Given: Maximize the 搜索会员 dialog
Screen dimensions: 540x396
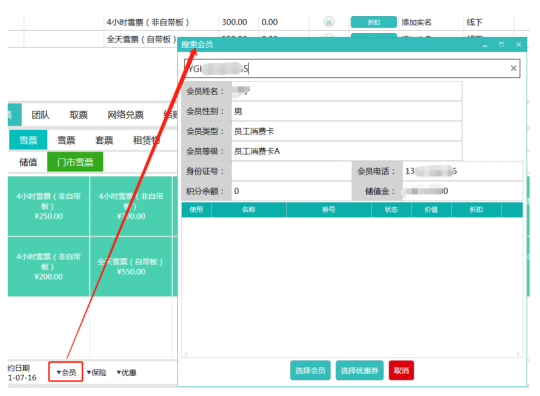Looking at the screenshot, I should 501,44.
